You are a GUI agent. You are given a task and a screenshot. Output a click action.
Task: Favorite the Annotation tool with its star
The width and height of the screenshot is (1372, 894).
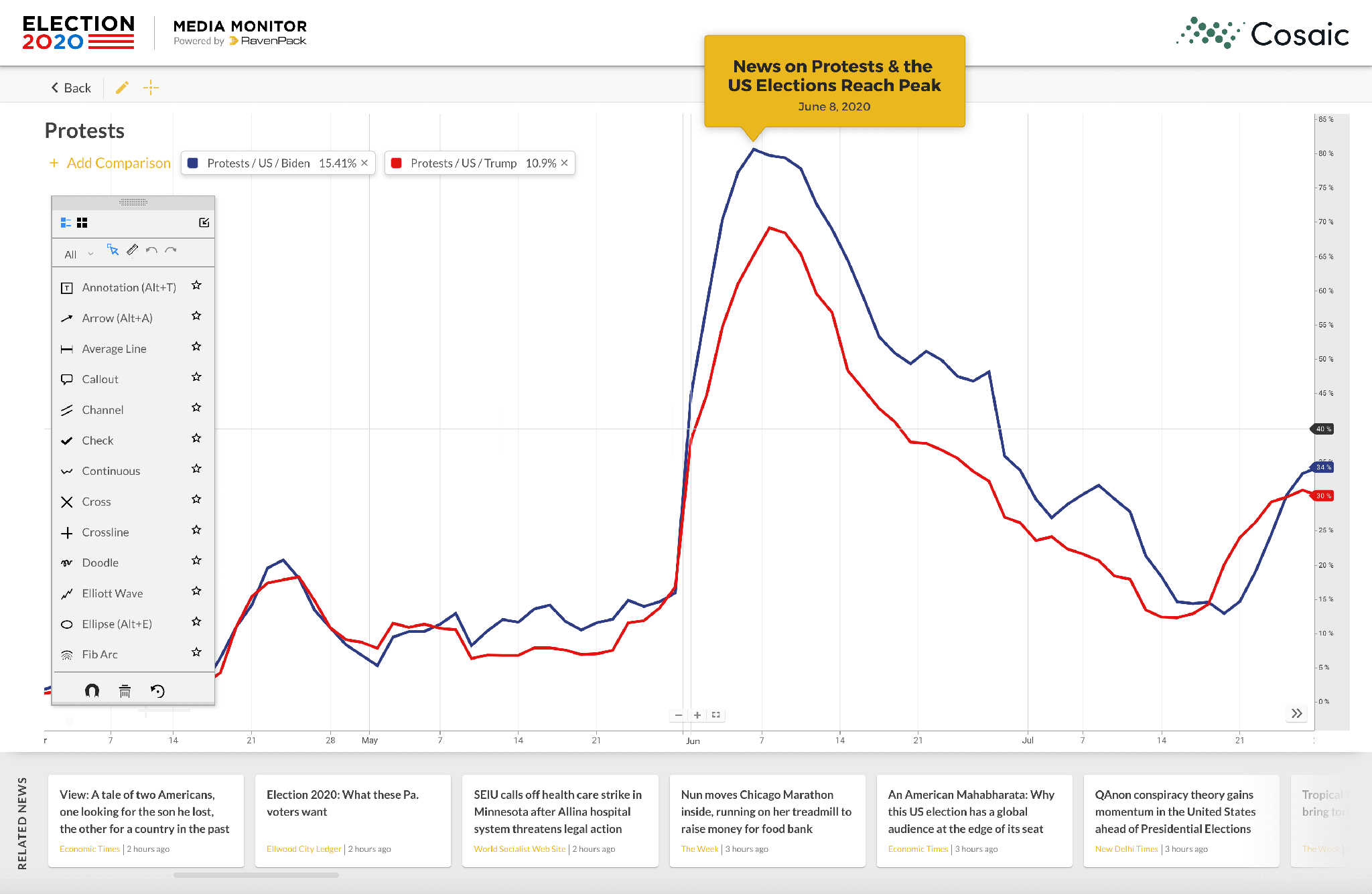tap(196, 285)
